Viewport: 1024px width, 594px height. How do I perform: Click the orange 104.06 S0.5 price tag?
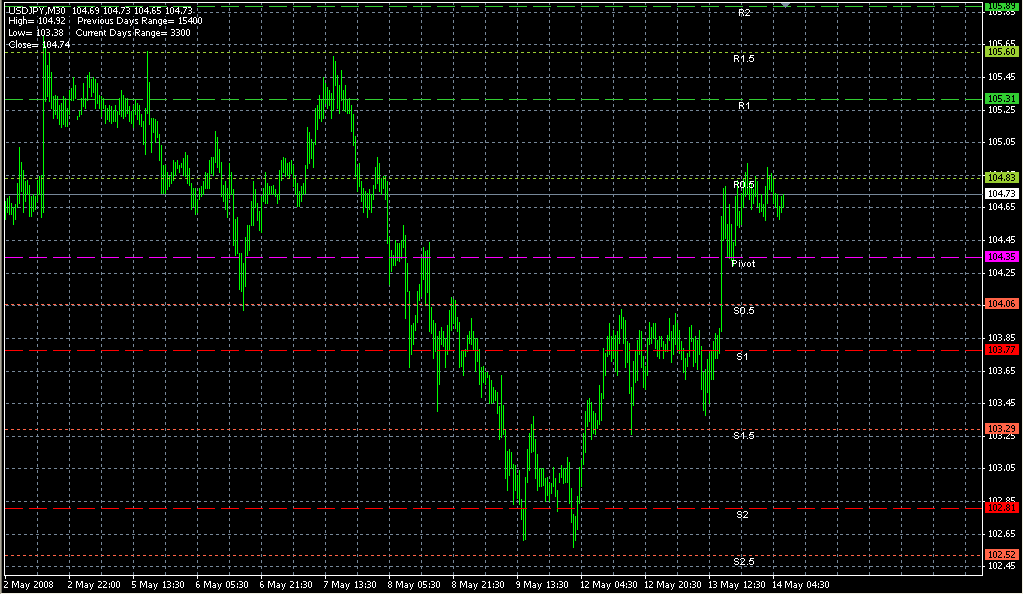tap(1002, 303)
